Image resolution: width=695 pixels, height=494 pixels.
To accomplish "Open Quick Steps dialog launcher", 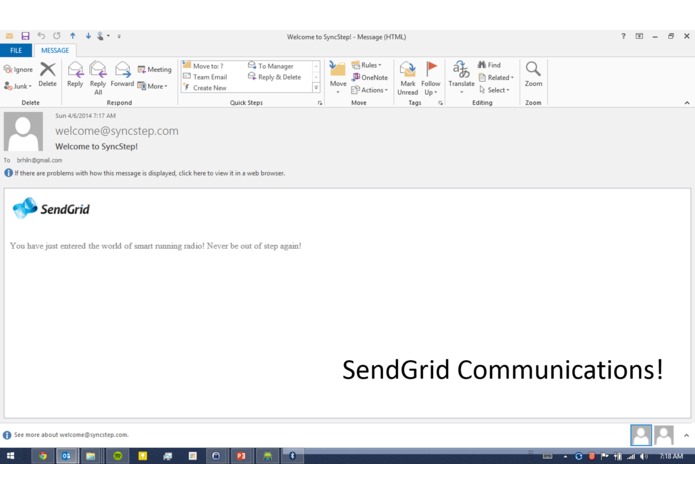I will pos(320,103).
